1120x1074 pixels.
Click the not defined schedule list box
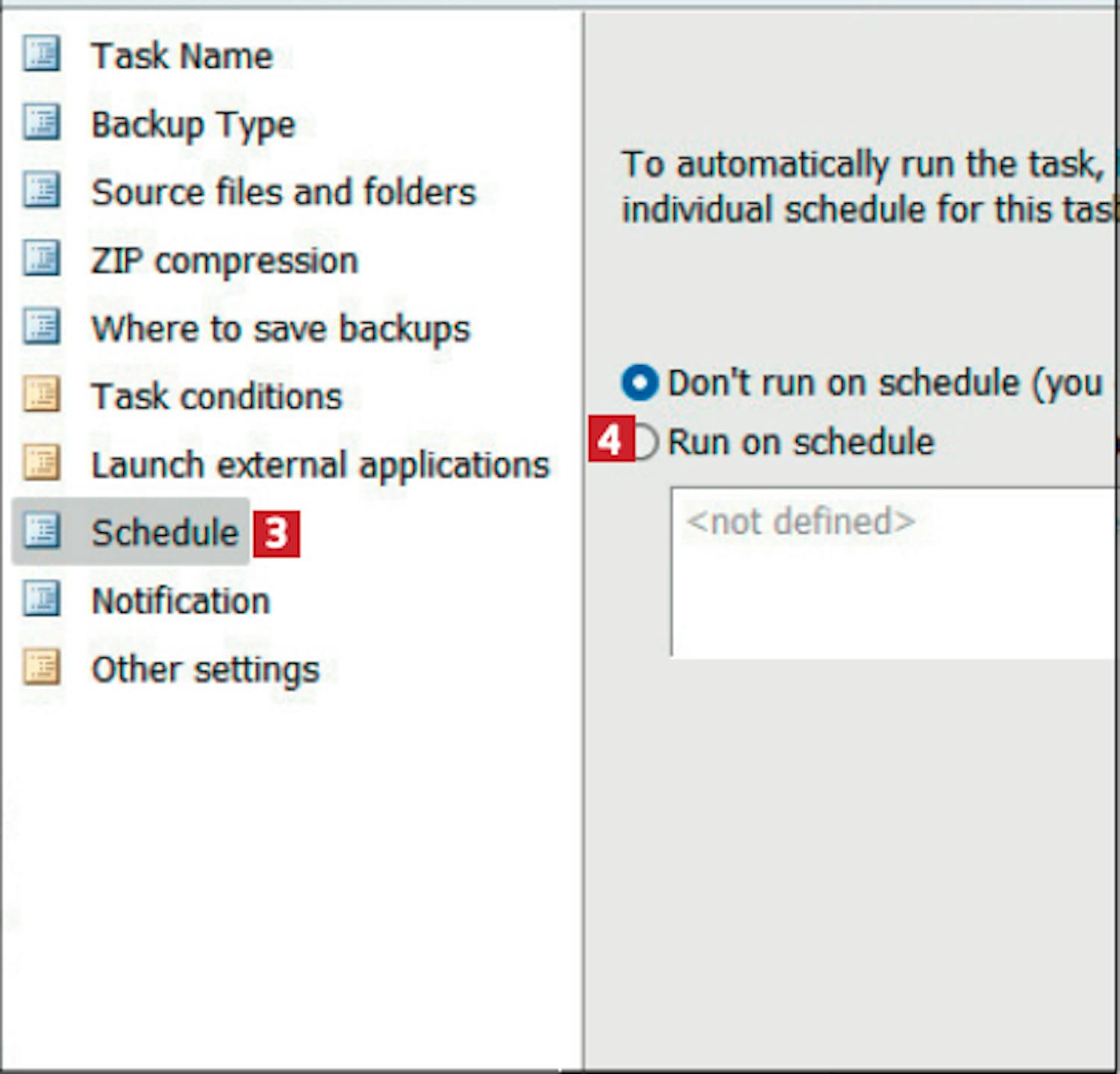(x=892, y=572)
